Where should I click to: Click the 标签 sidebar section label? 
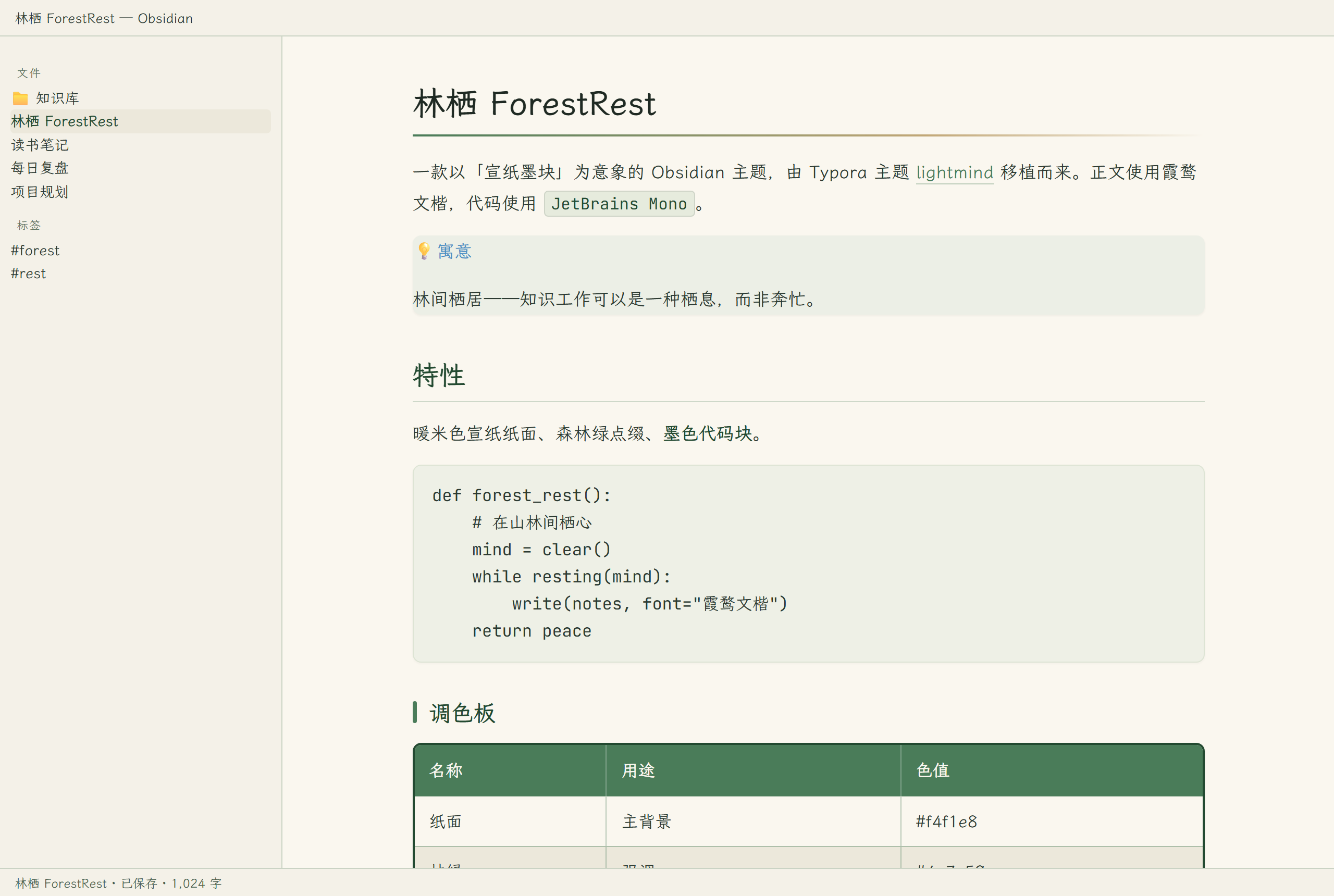tap(29, 225)
